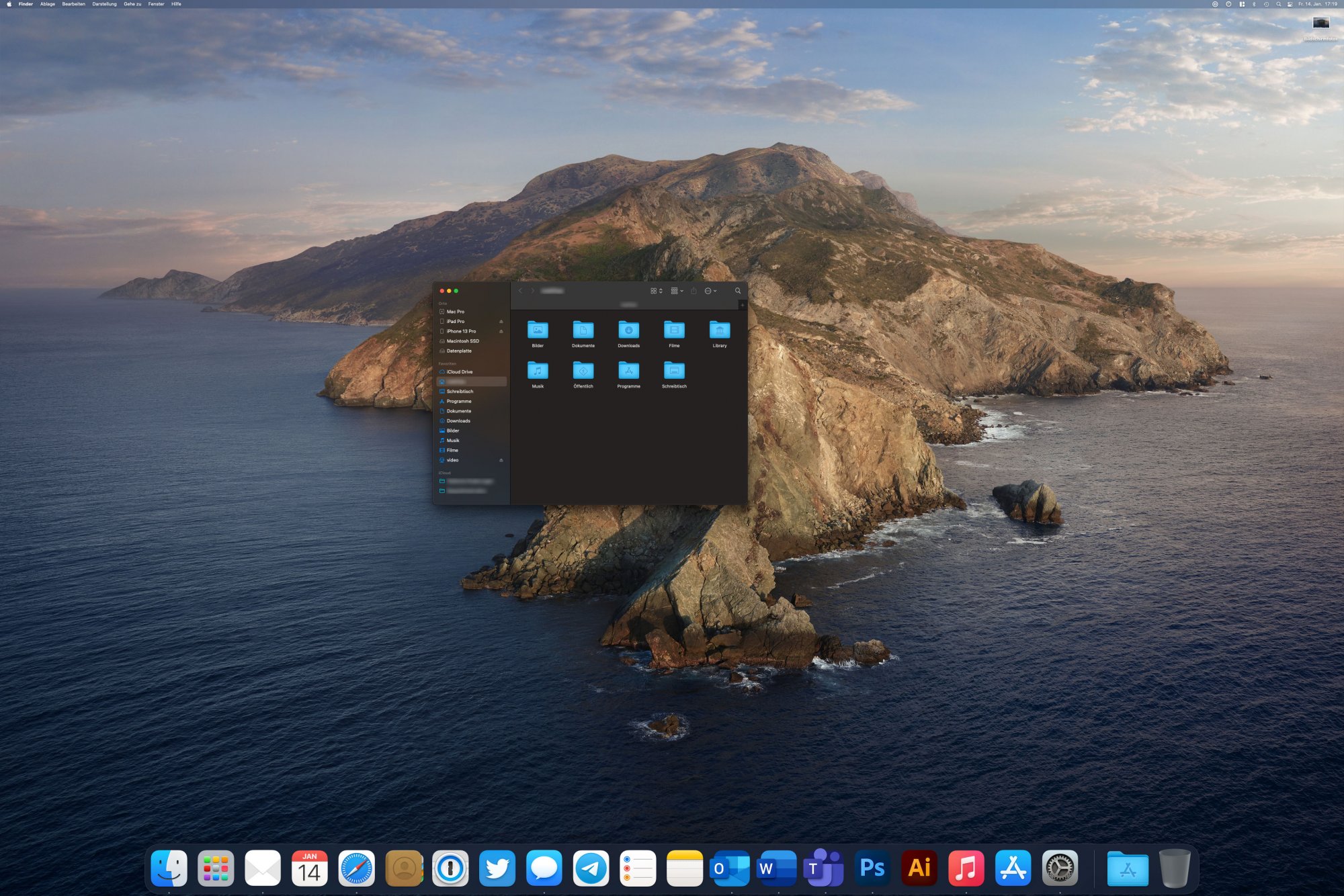Viewport: 1344px width, 896px height.
Task: Open the Gehe zu menu
Action: [132, 4]
